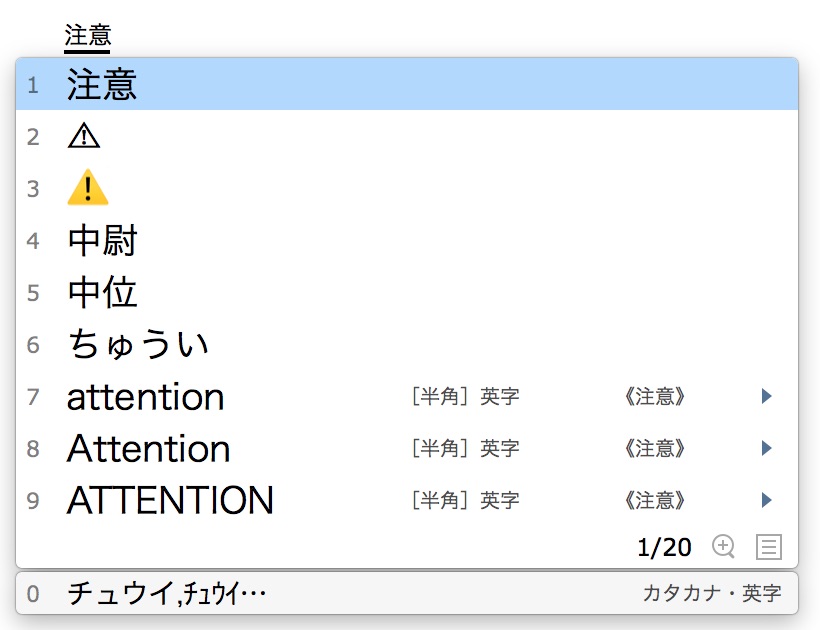The width and height of the screenshot is (820, 630).
Task: Click the カタカナ・英字 label
Action: [712, 594]
